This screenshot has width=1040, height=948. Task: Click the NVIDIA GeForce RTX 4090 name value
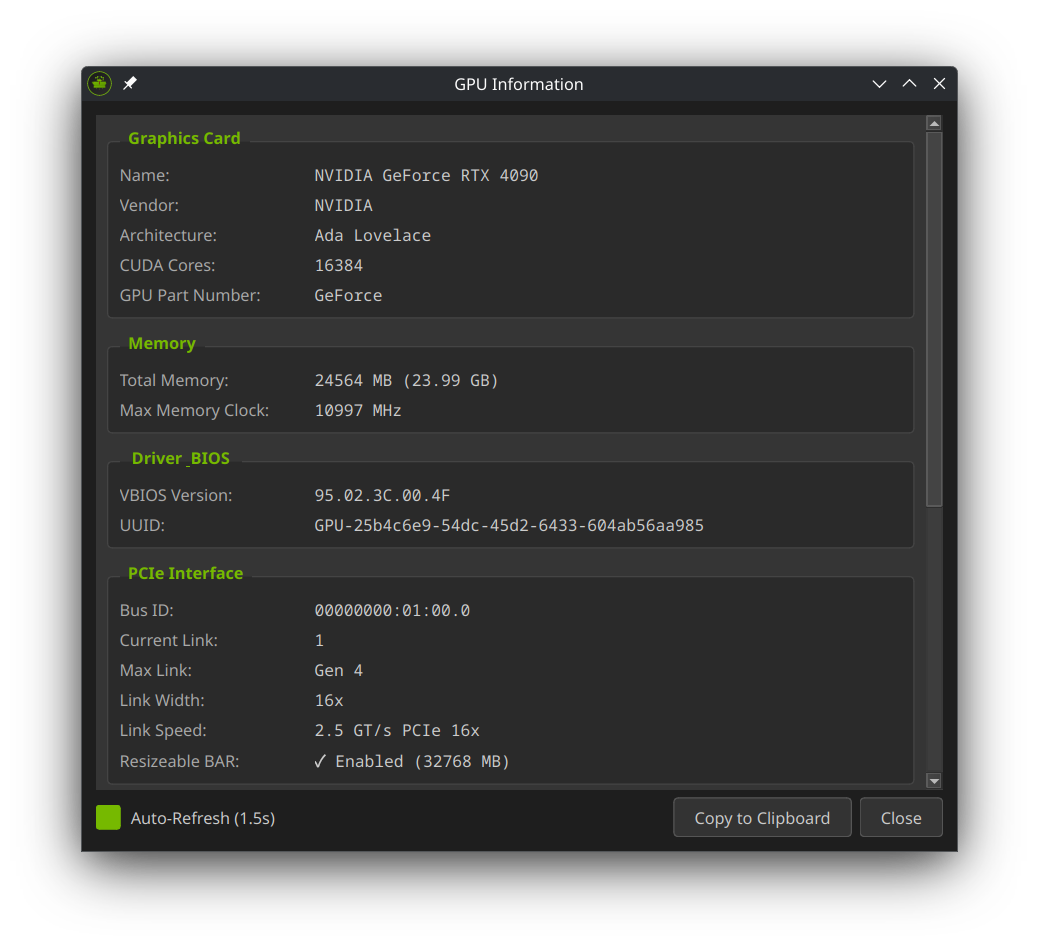426,175
